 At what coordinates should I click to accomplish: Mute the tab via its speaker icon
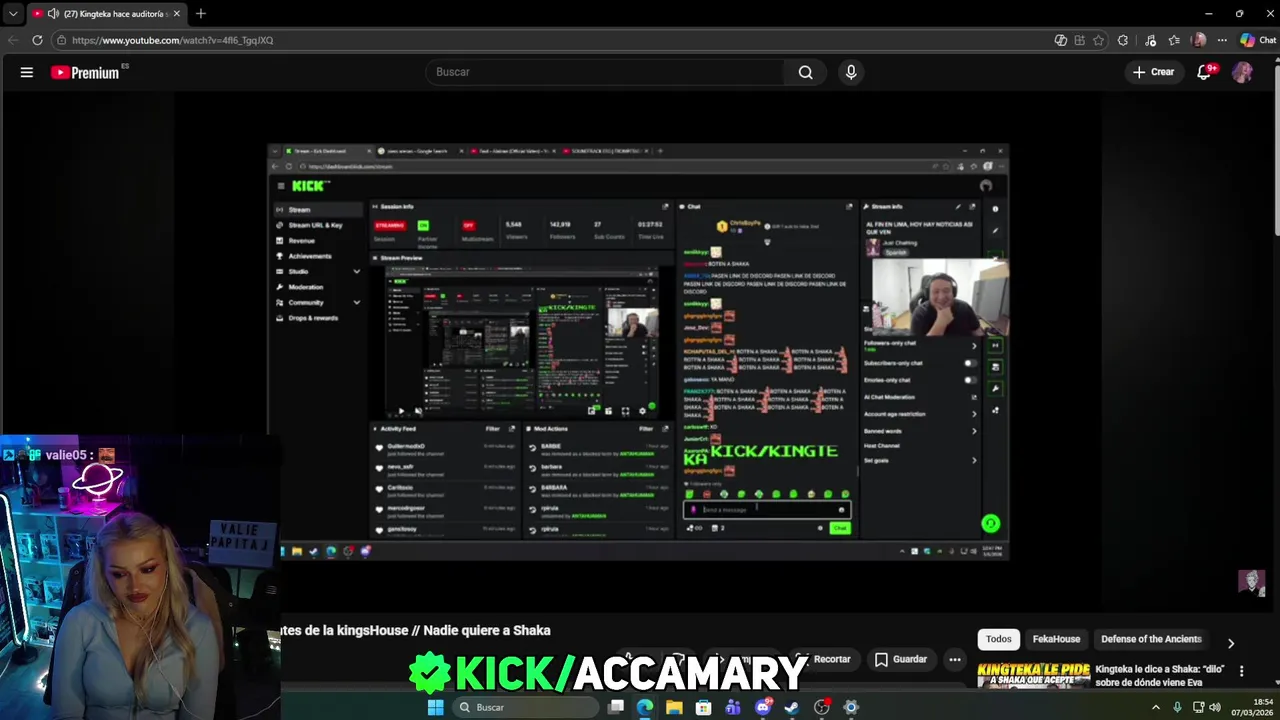click(52, 14)
